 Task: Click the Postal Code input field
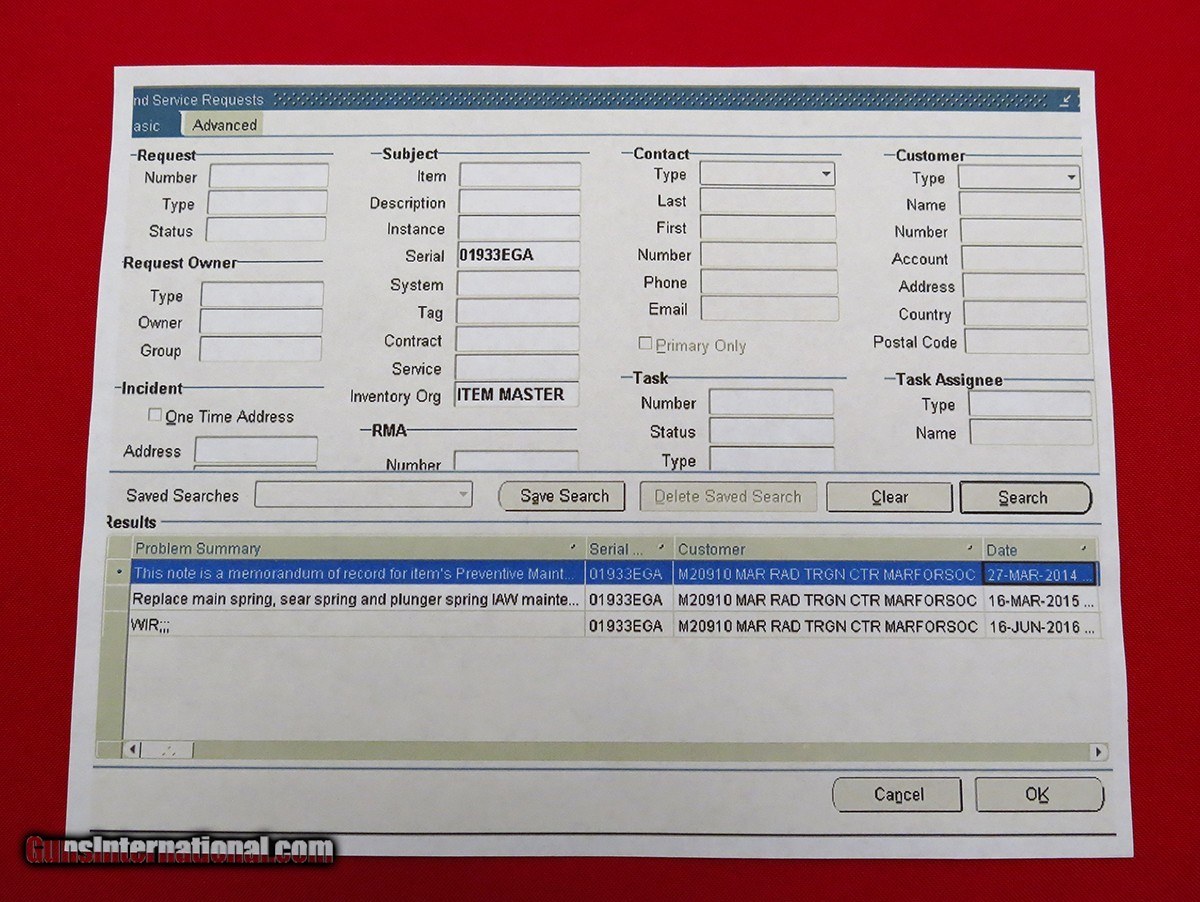click(1026, 341)
